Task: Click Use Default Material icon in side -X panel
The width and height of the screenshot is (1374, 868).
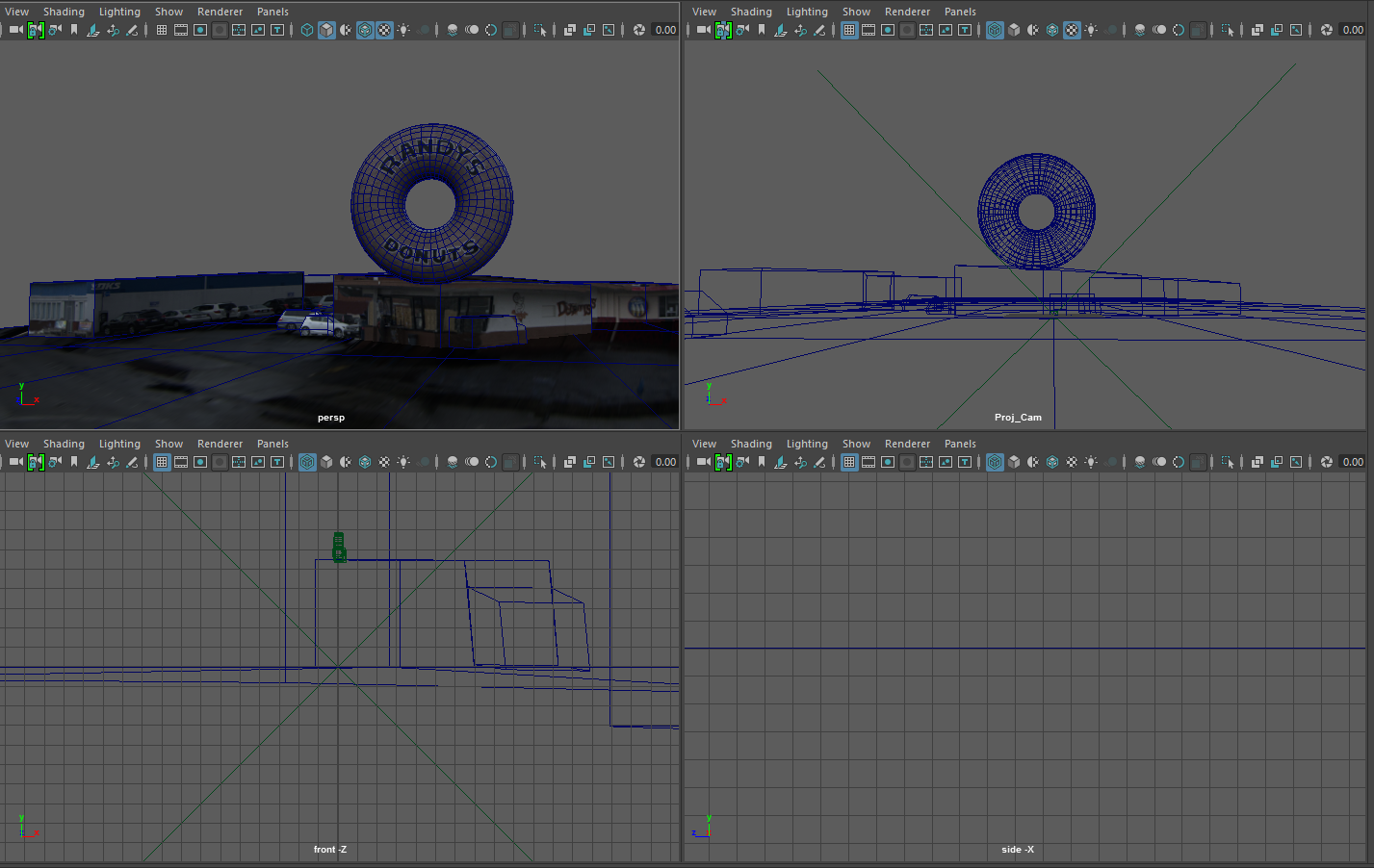Action: 1033,462
